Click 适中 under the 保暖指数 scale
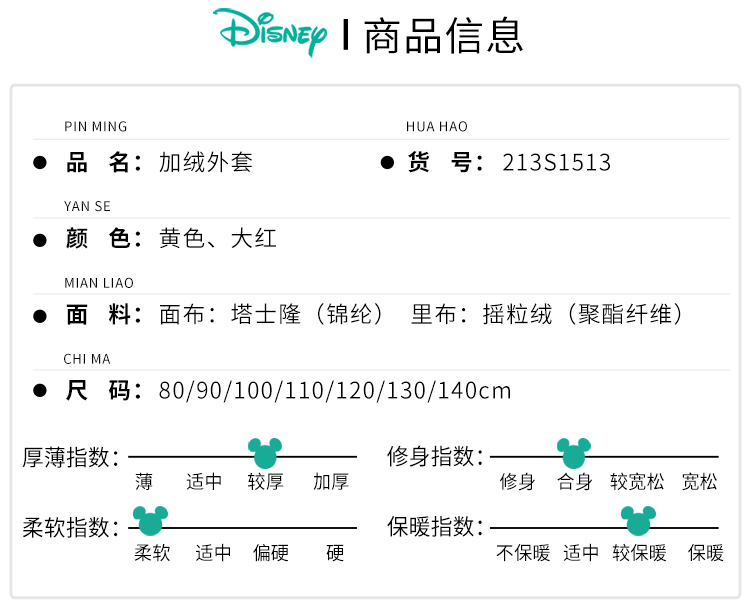 tap(581, 553)
